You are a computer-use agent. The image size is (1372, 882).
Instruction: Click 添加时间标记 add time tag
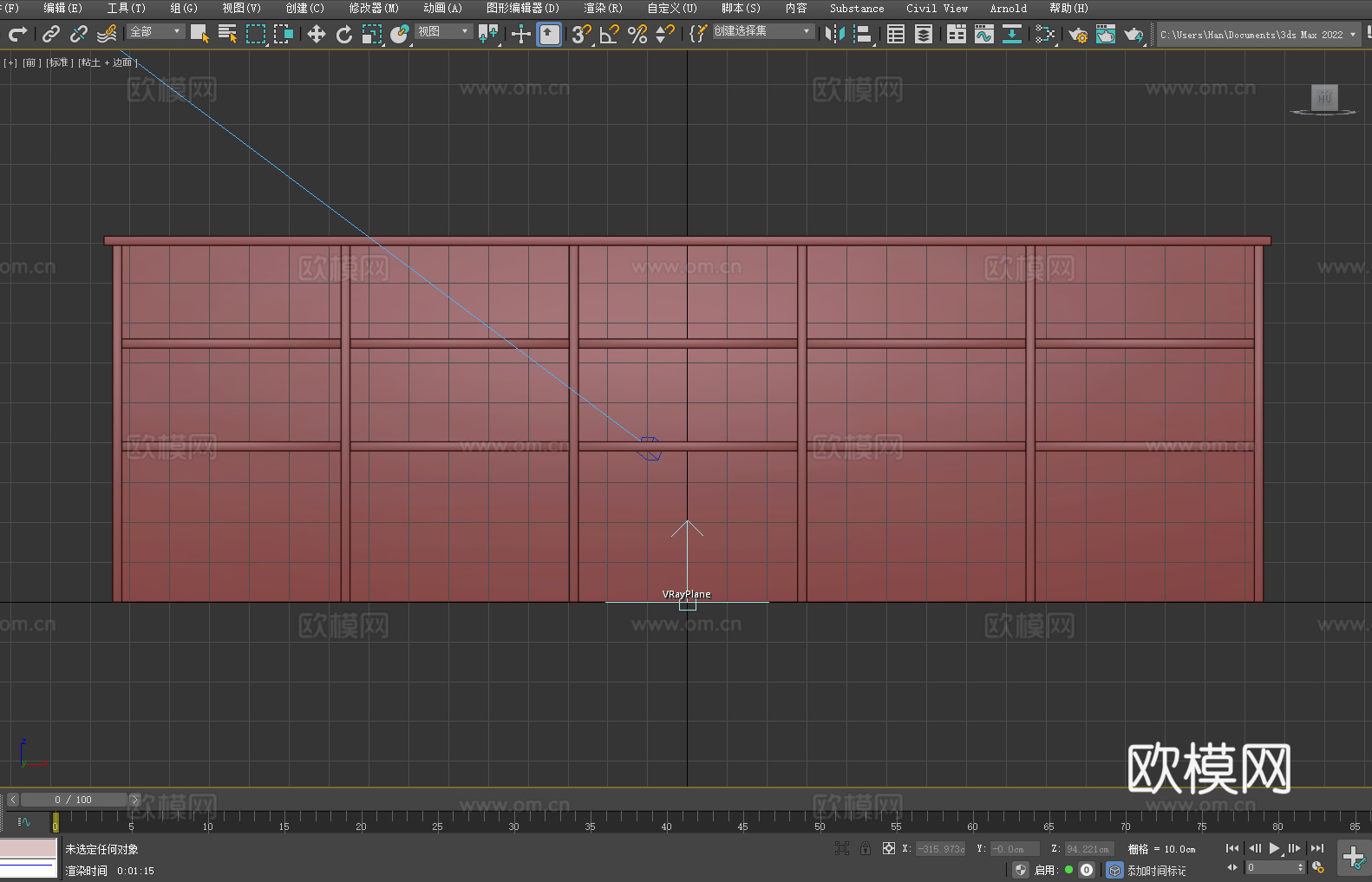[x=1156, y=870]
